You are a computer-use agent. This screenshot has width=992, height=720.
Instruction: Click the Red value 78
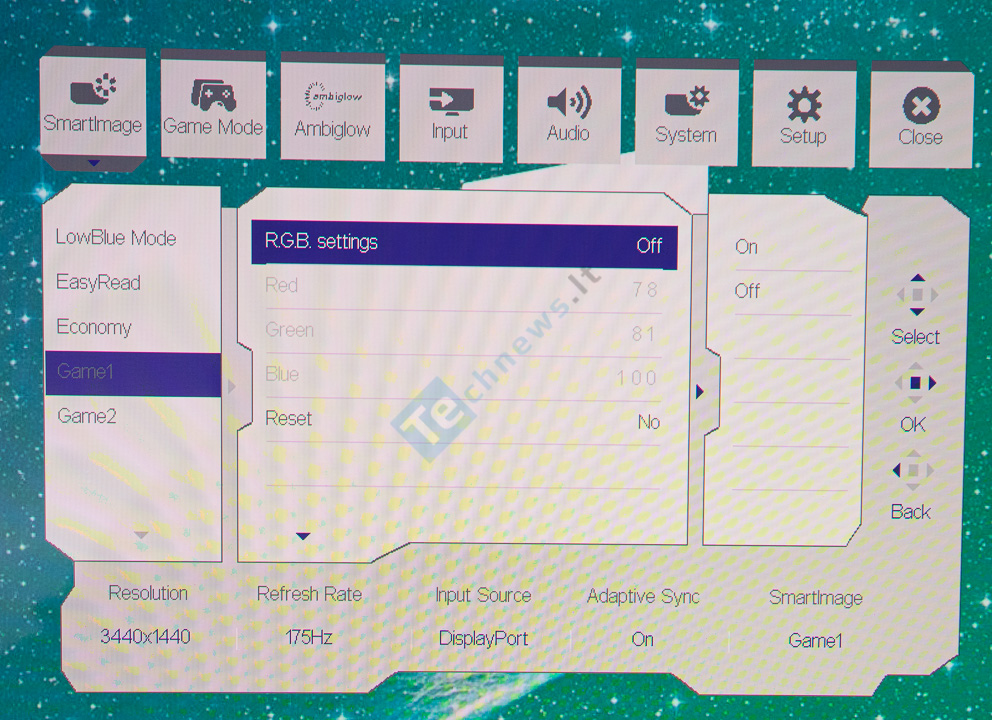(x=645, y=290)
